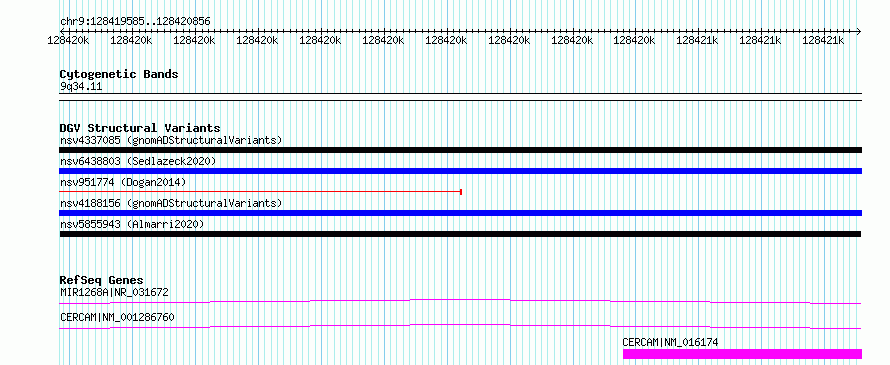
Task: Click the RefSeq Genes track title
Action: click(x=102, y=280)
